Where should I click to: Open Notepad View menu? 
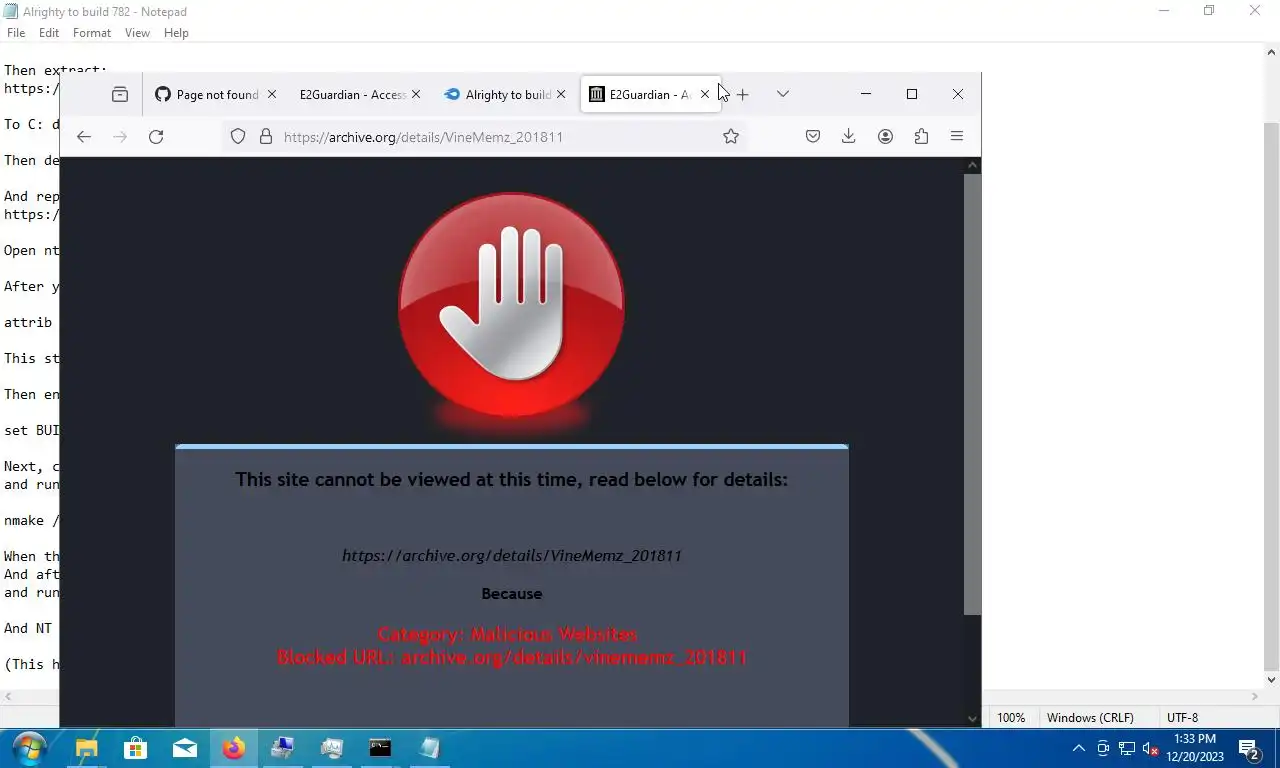click(137, 33)
